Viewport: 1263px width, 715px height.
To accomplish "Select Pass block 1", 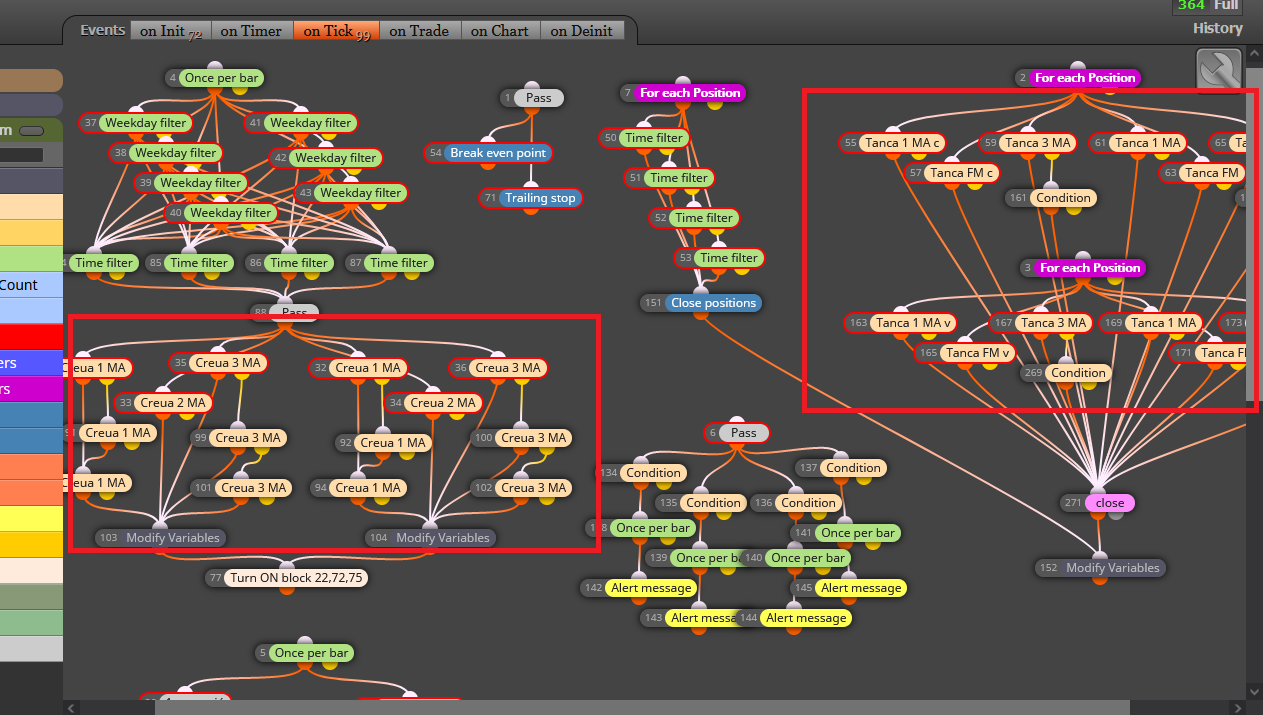I will point(531,98).
